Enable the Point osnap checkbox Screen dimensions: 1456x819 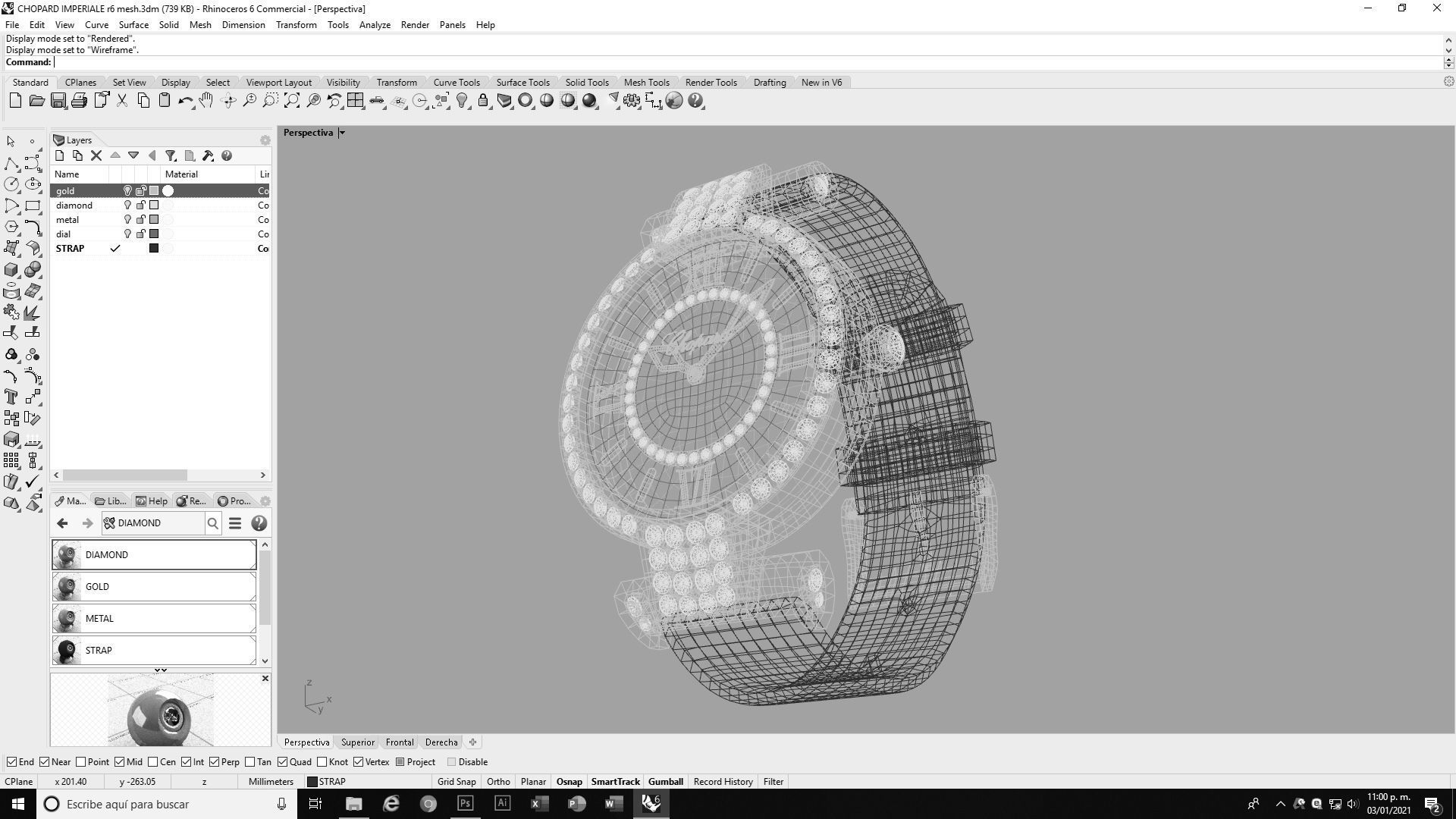80,762
